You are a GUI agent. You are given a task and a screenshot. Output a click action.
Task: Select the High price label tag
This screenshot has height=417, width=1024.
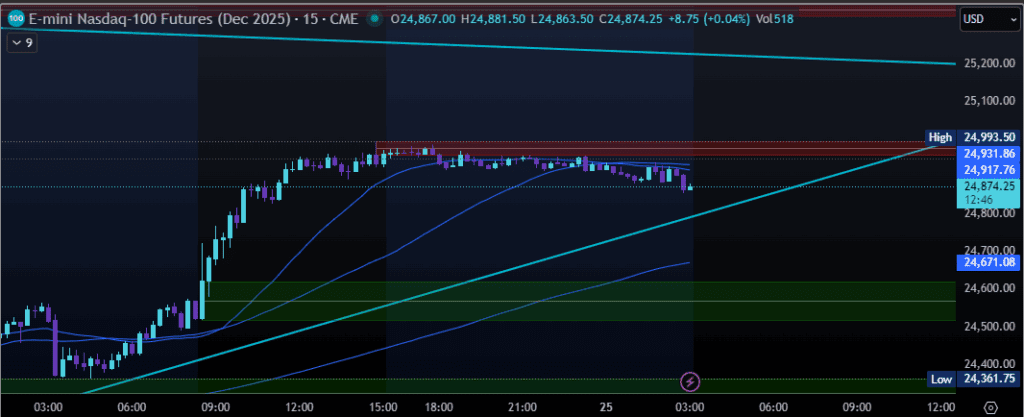click(939, 136)
